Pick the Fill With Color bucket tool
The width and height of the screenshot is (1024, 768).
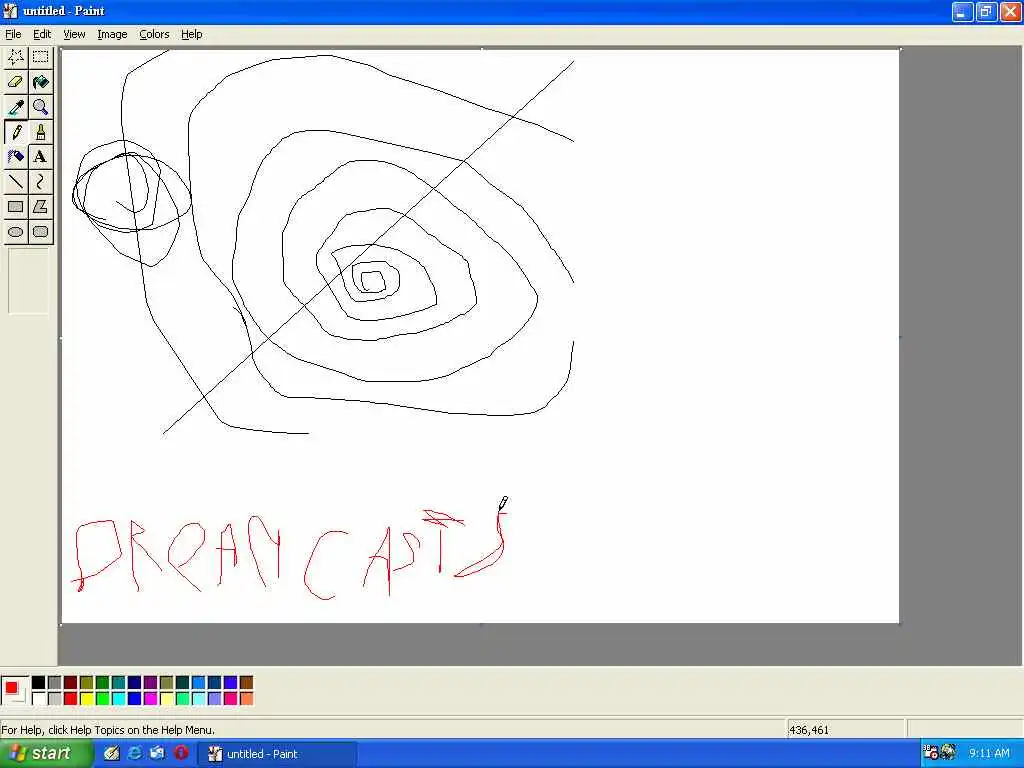[40, 82]
